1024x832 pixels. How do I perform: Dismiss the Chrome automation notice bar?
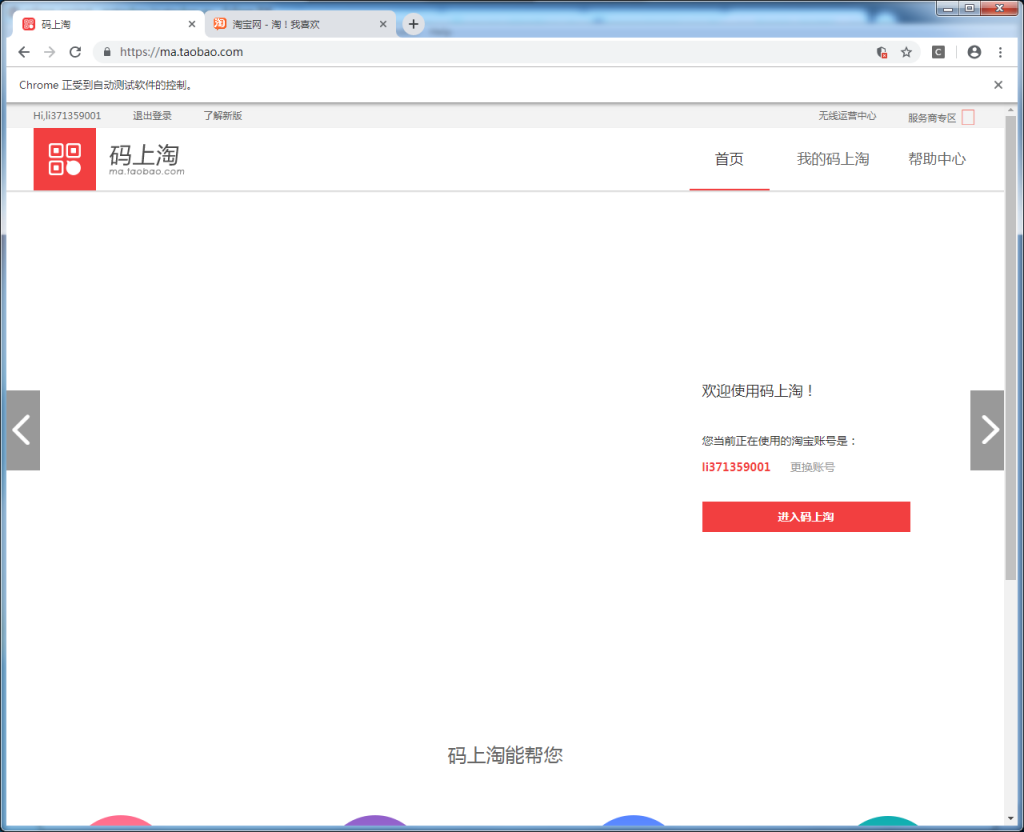coord(998,85)
